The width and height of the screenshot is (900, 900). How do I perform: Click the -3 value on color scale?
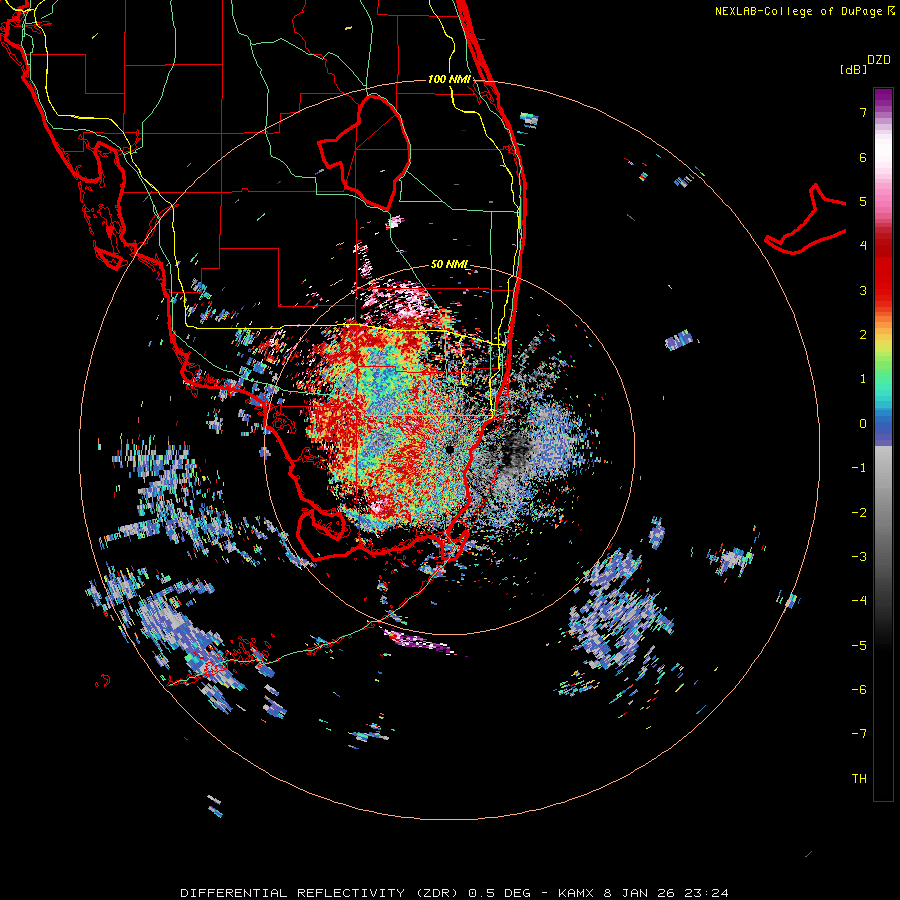pos(859,557)
